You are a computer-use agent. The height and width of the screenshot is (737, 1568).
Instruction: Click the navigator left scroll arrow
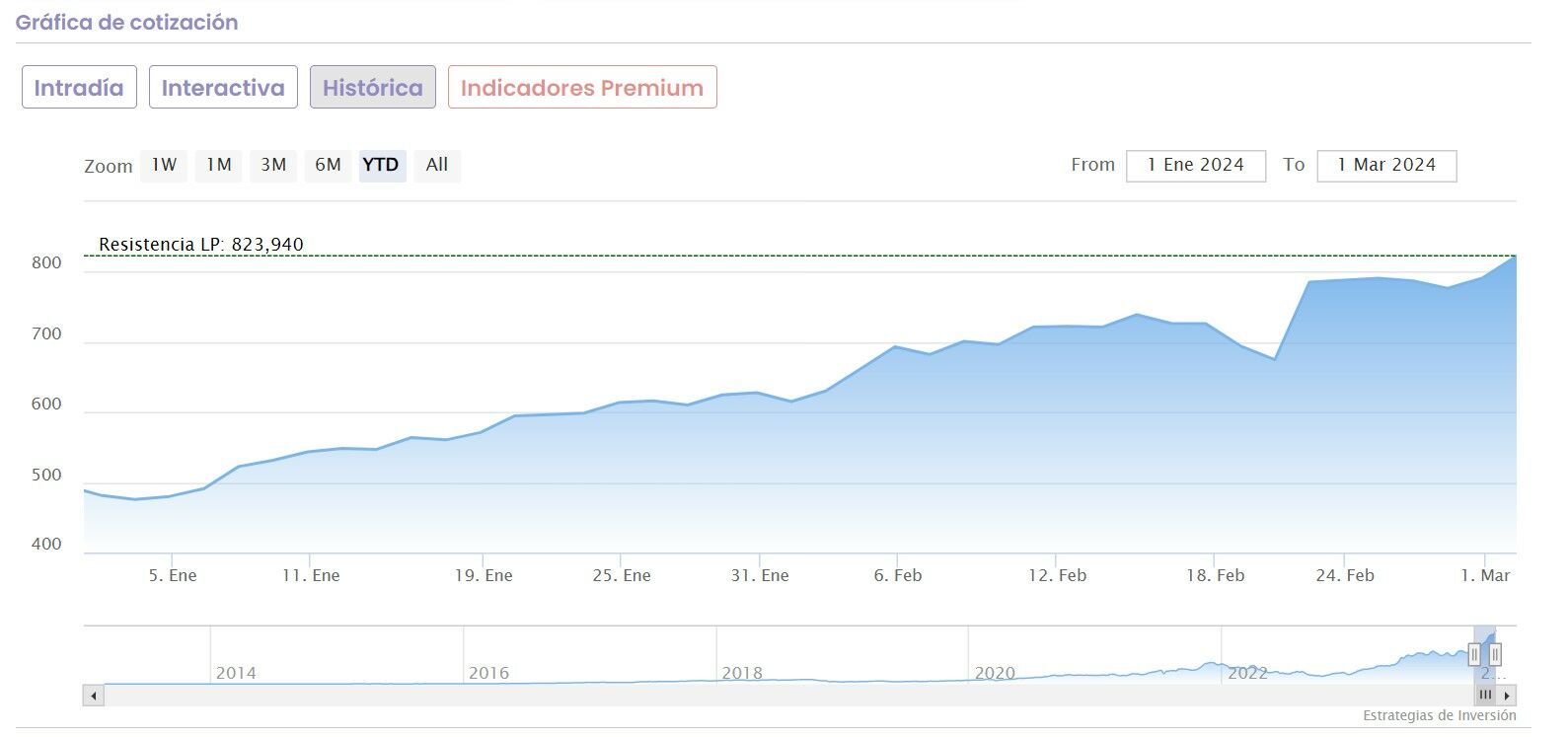click(x=94, y=696)
